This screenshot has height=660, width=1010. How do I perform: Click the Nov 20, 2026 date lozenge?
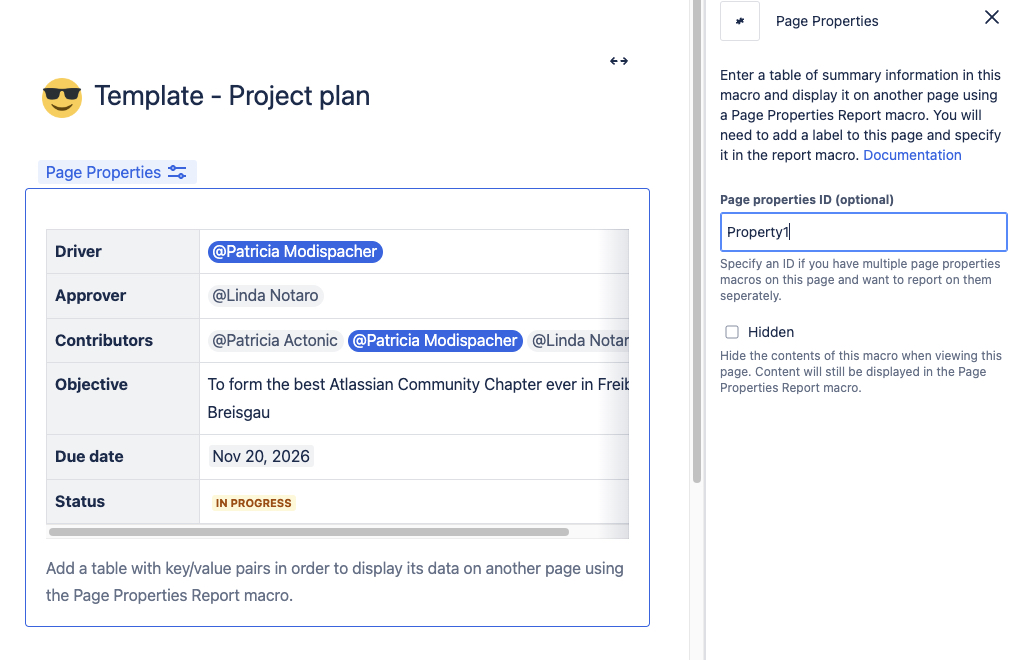pyautogui.click(x=260, y=456)
